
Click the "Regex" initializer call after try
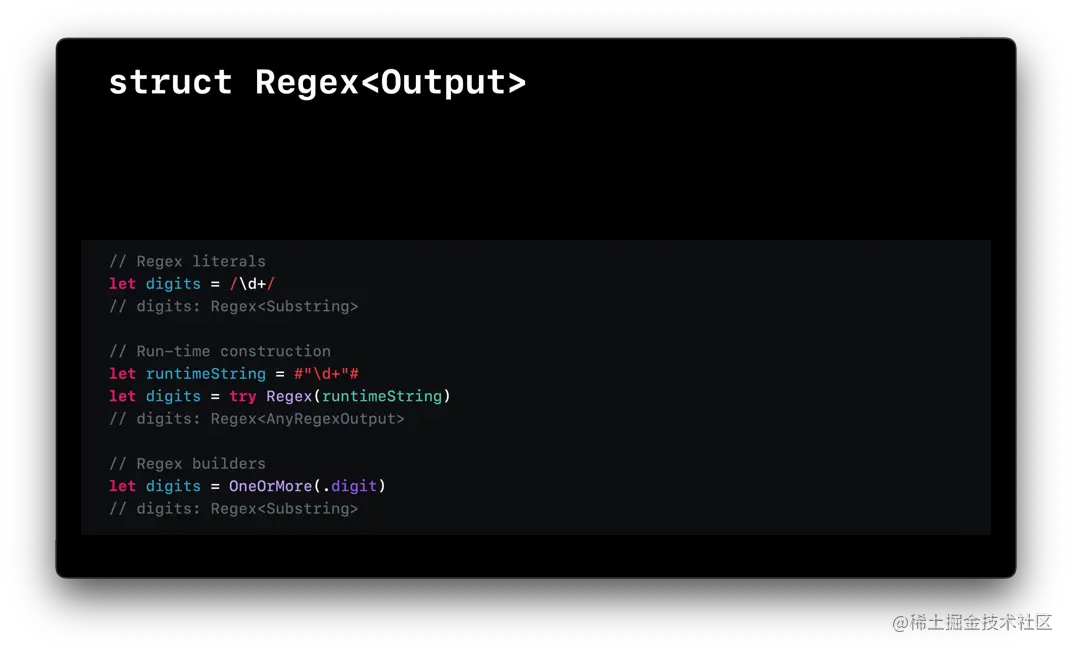(289, 396)
